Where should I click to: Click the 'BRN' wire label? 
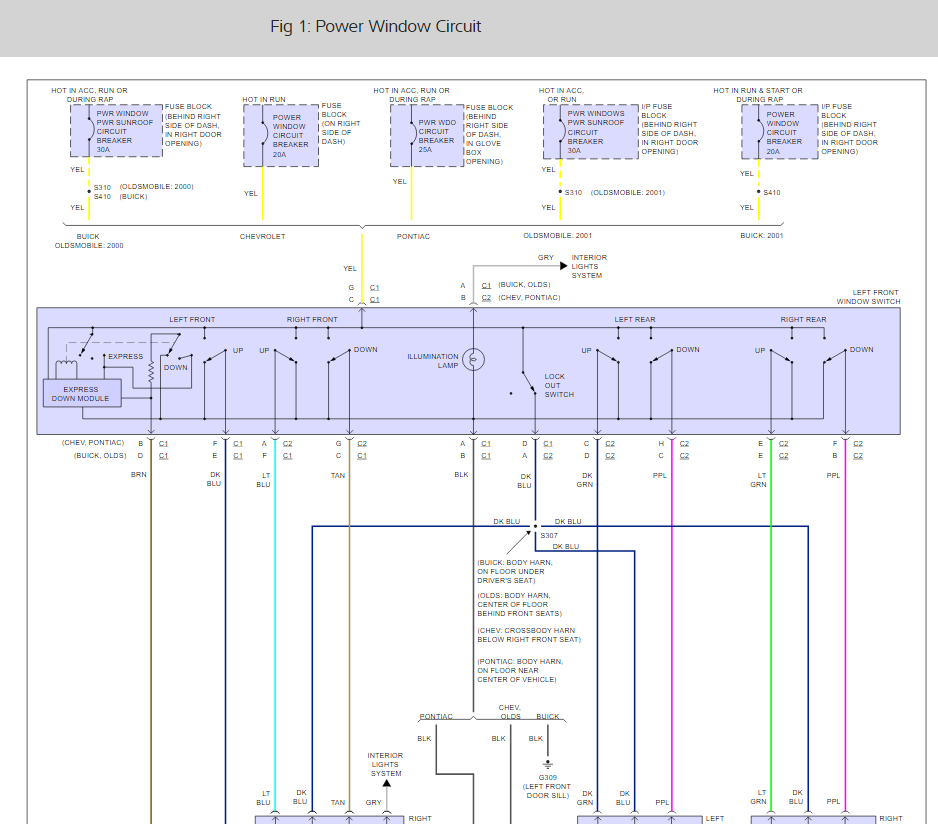139,474
